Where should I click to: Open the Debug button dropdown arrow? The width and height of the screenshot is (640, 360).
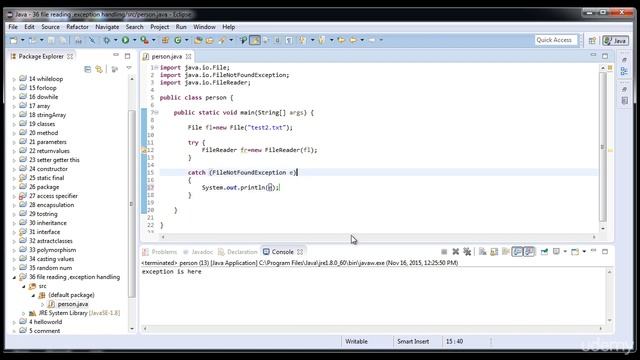[116, 40]
